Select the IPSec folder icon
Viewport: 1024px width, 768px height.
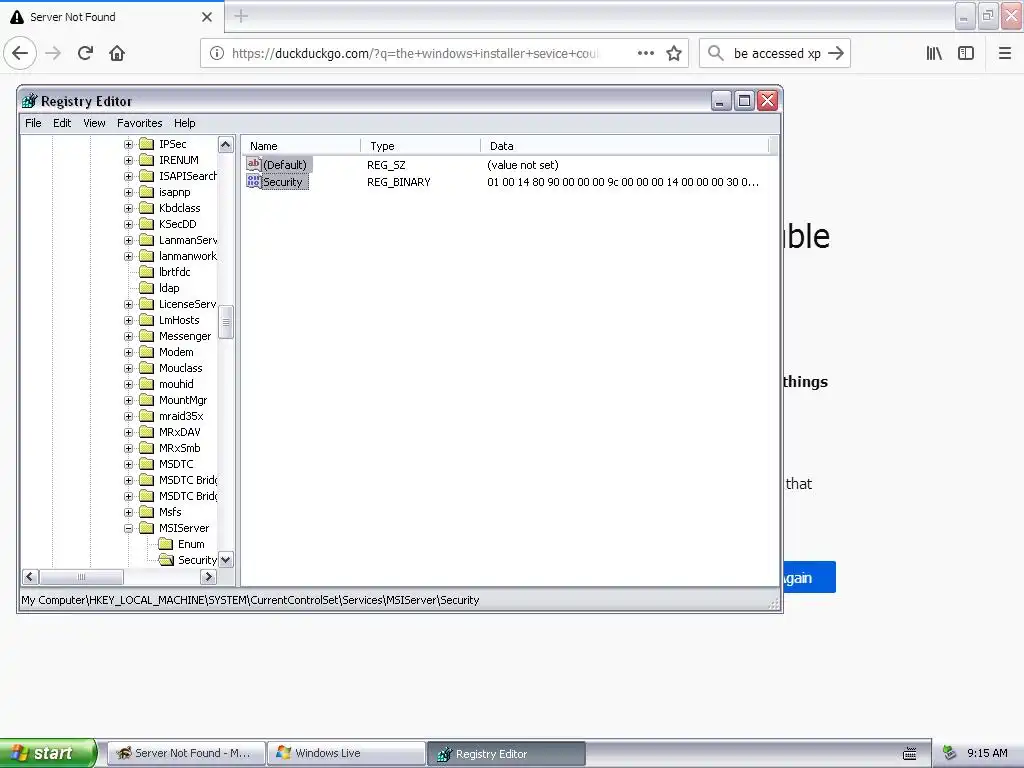pyautogui.click(x=147, y=144)
